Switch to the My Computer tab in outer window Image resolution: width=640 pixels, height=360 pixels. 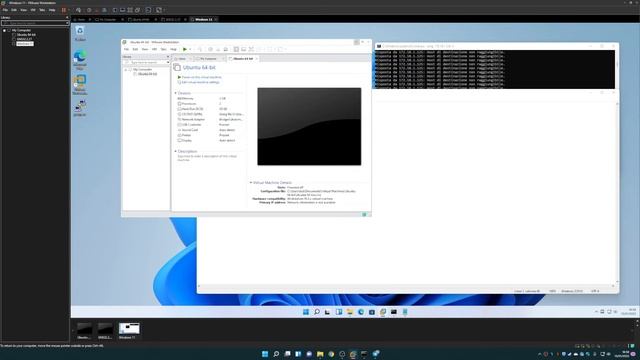108,19
